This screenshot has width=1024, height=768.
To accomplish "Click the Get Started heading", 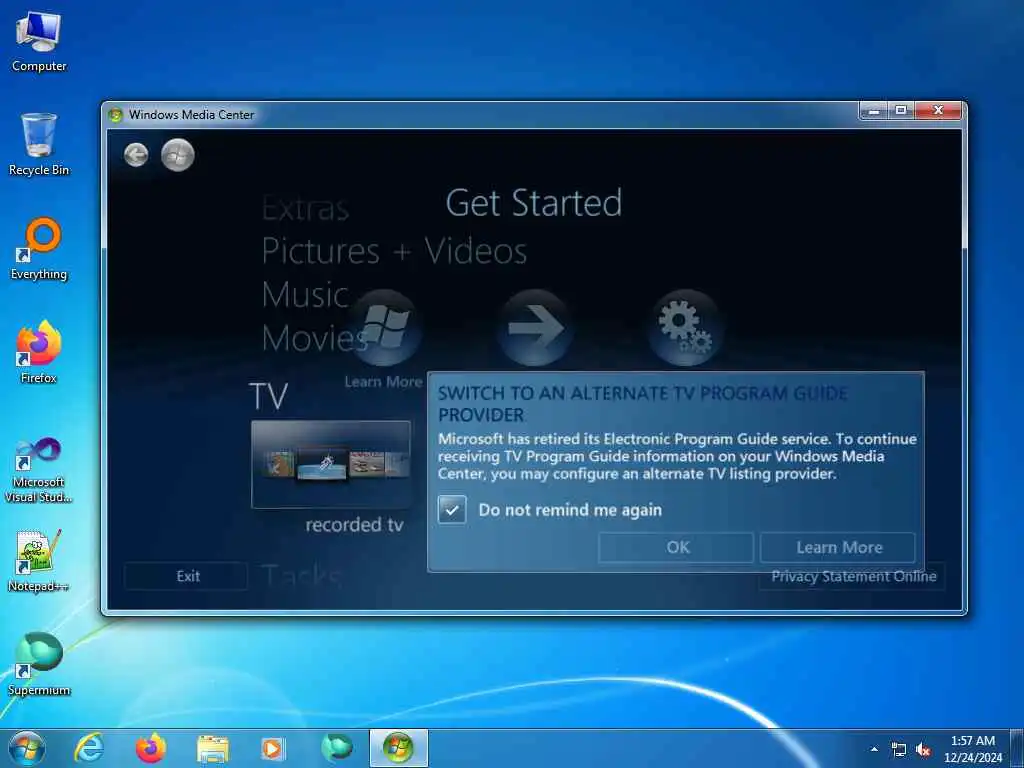I will tap(534, 202).
